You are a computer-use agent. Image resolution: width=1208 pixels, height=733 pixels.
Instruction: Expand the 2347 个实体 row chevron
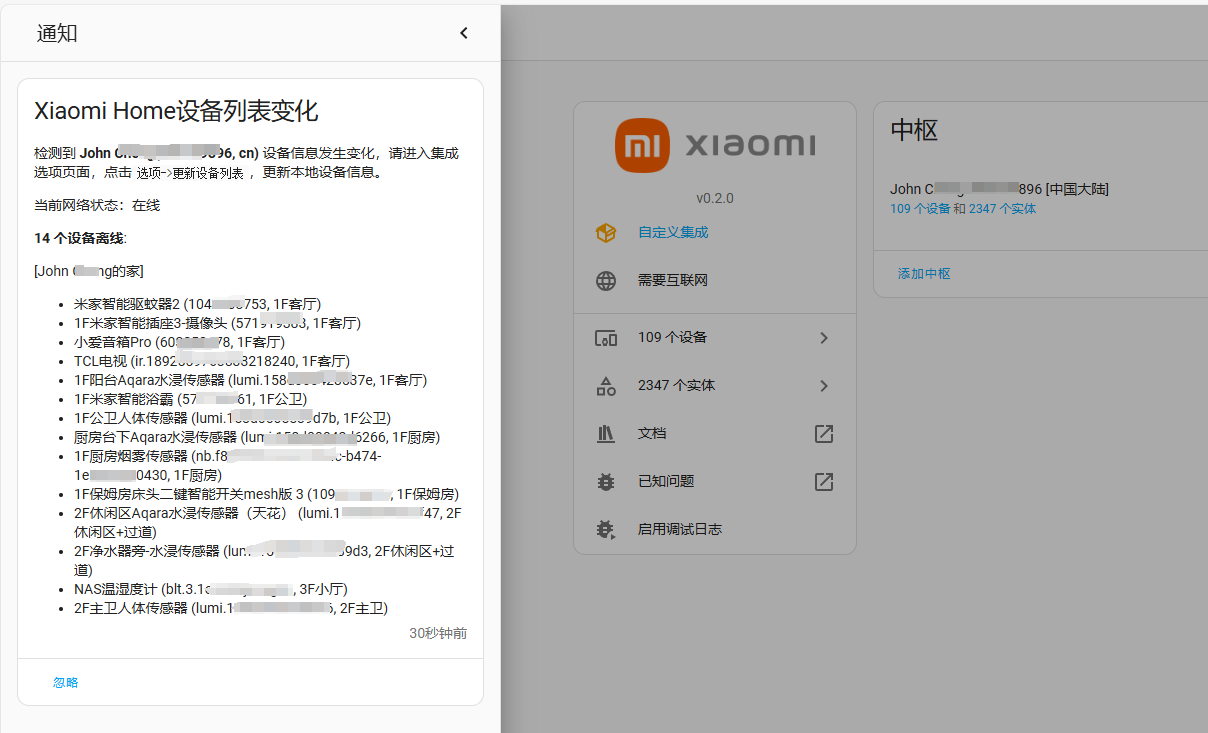coord(824,386)
